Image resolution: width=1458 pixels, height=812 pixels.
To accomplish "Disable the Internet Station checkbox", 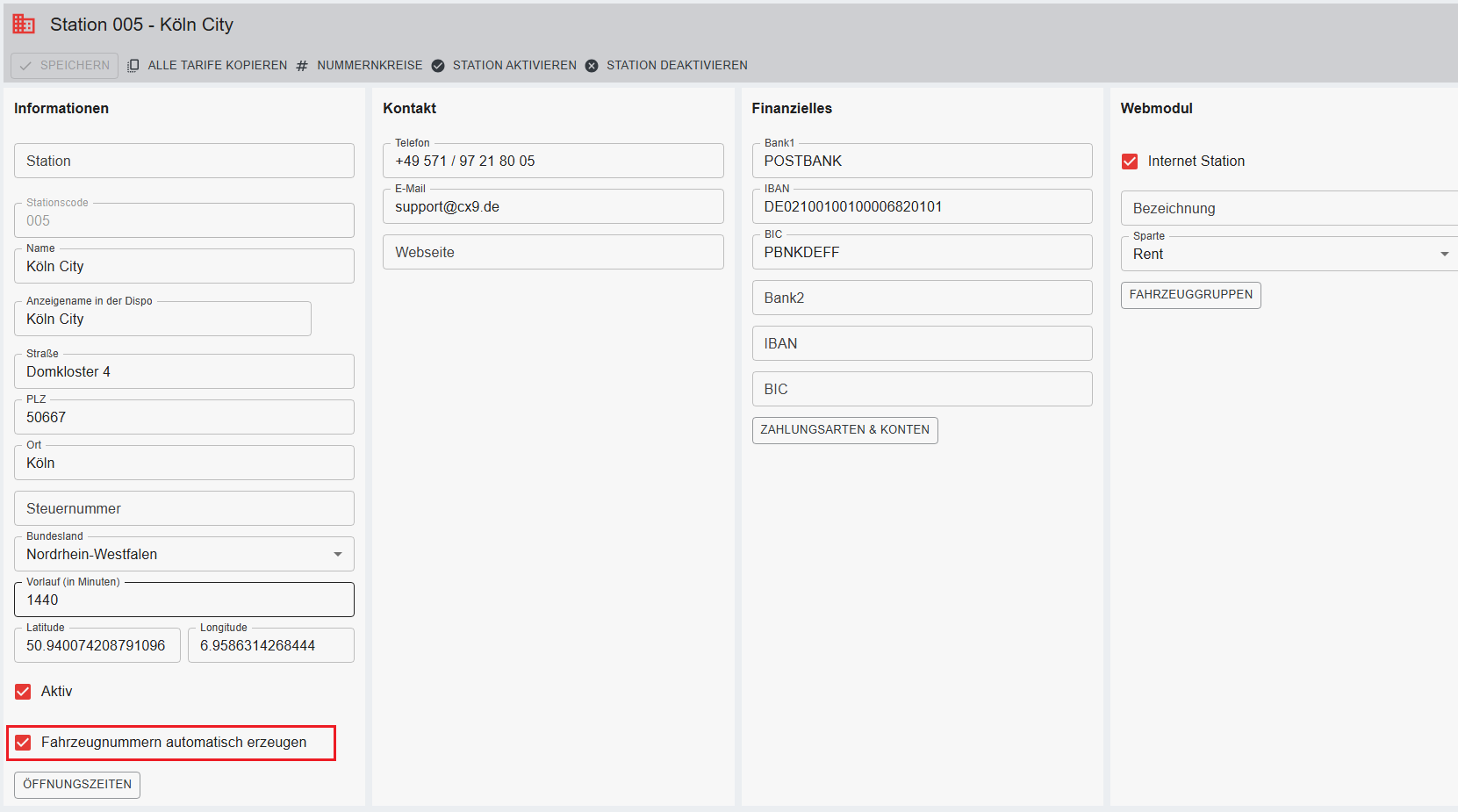I will coord(1130,162).
